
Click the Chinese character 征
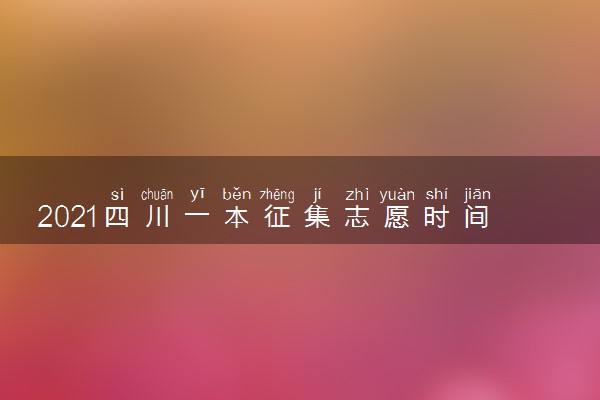pyautogui.click(x=277, y=217)
